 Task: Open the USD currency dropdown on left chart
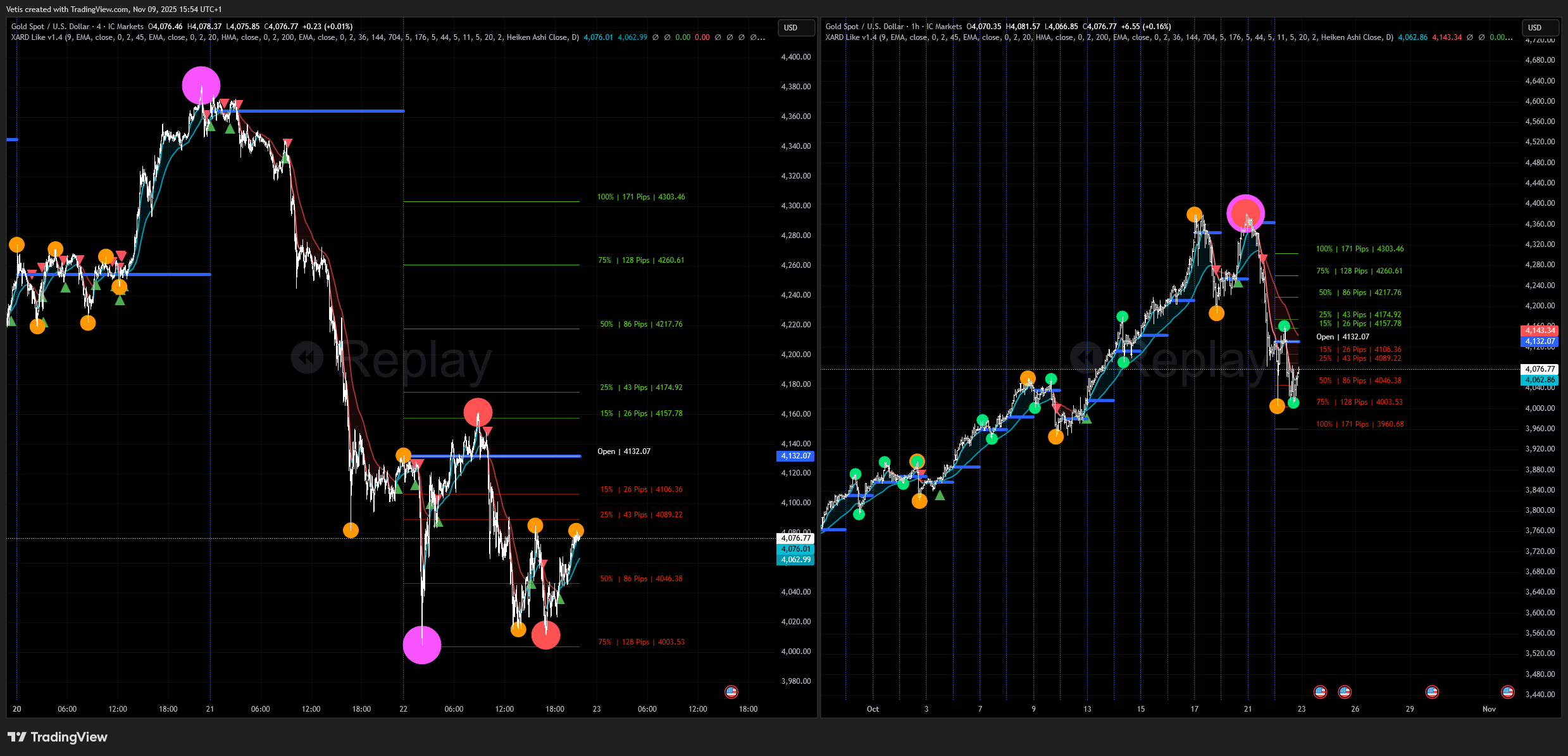pos(795,28)
